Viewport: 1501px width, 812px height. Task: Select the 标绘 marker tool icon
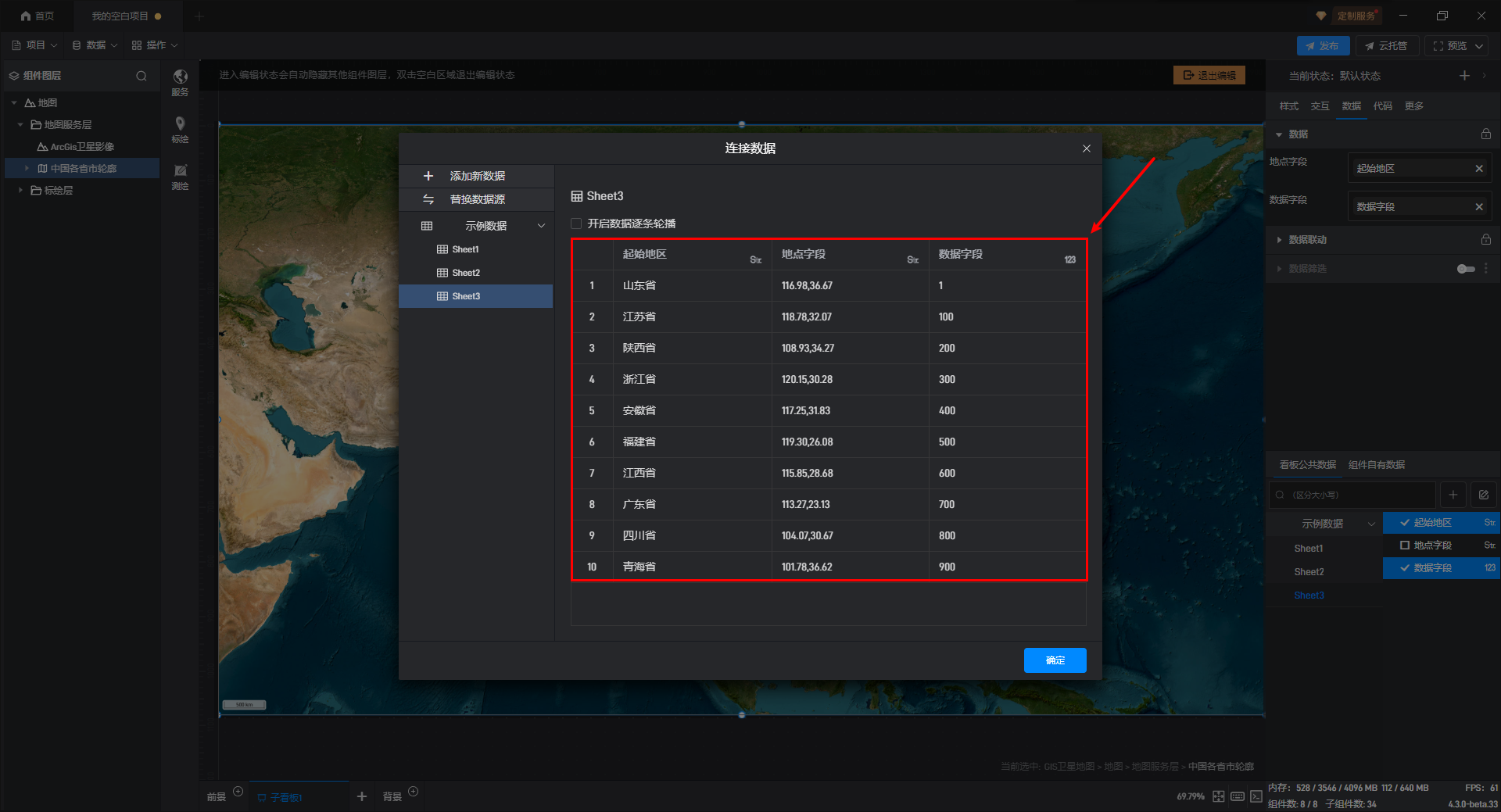(x=180, y=129)
